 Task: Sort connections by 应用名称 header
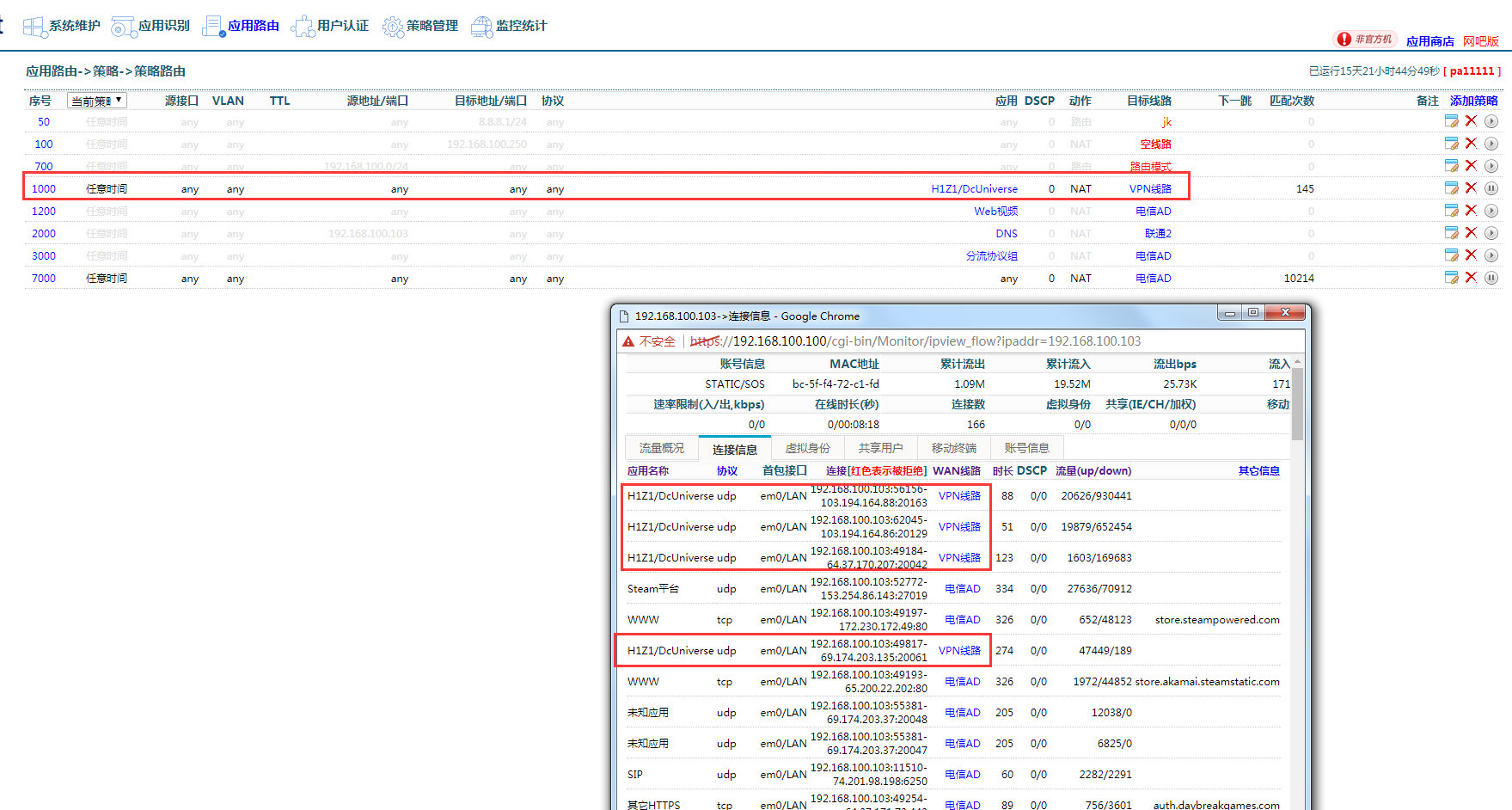[x=648, y=471]
